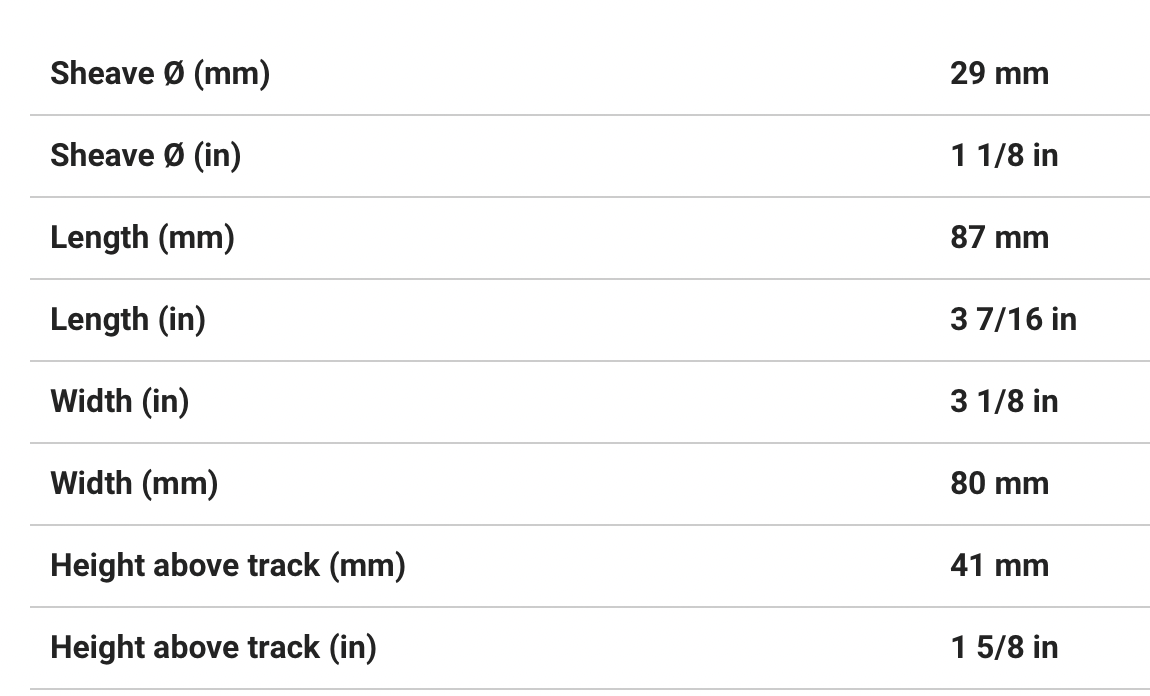This screenshot has height=696, width=1150.
Task: Select the 87 mm length value
Action: coord(999,238)
